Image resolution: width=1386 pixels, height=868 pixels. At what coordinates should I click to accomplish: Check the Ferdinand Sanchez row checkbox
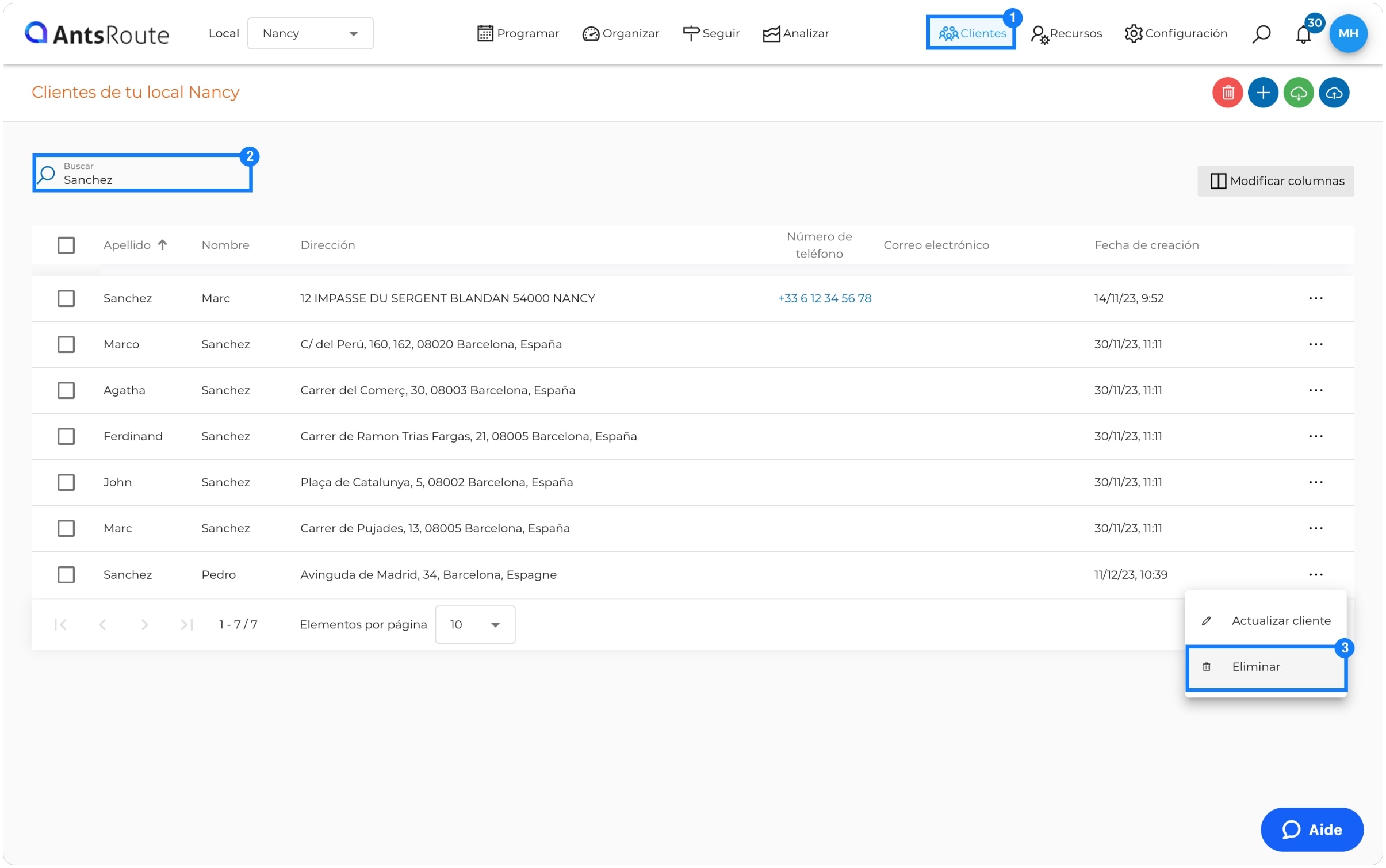coord(66,436)
